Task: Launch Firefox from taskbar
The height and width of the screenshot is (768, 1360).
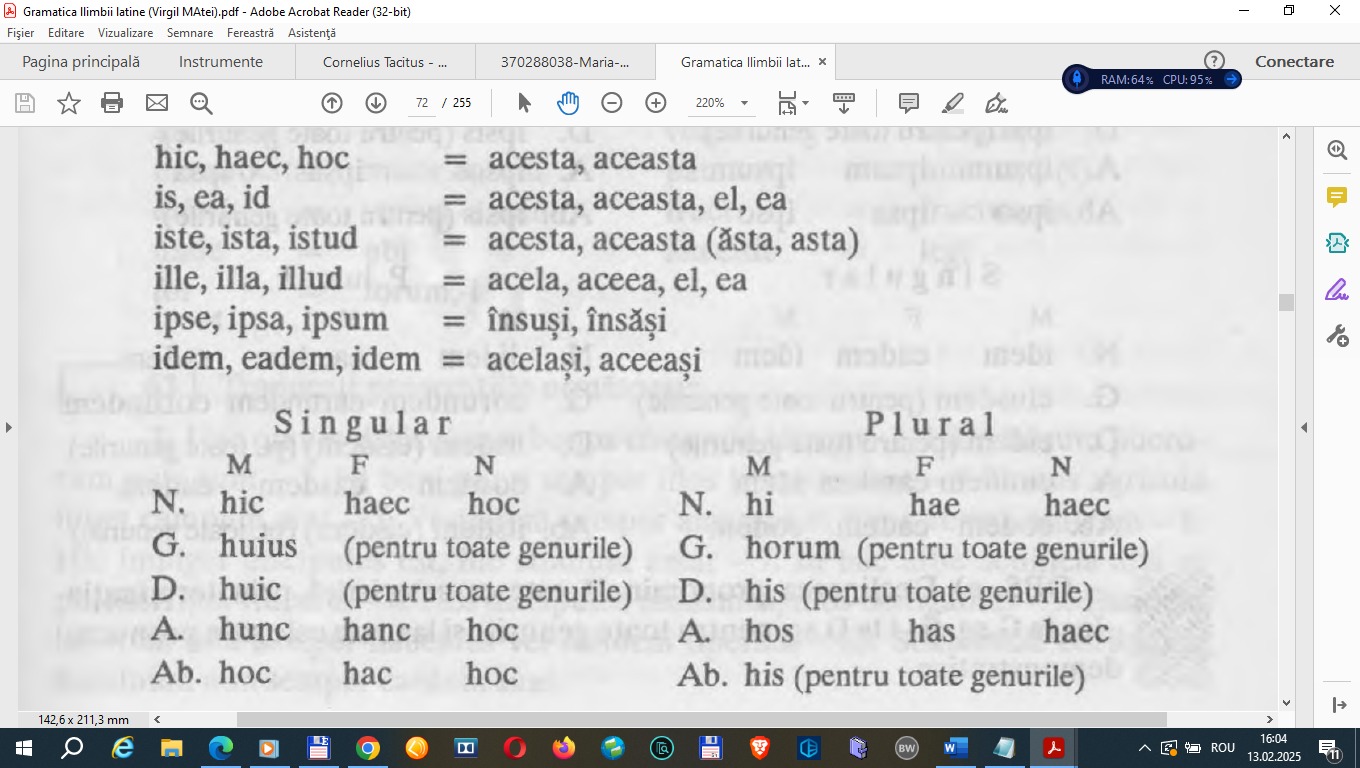Action: pos(563,748)
